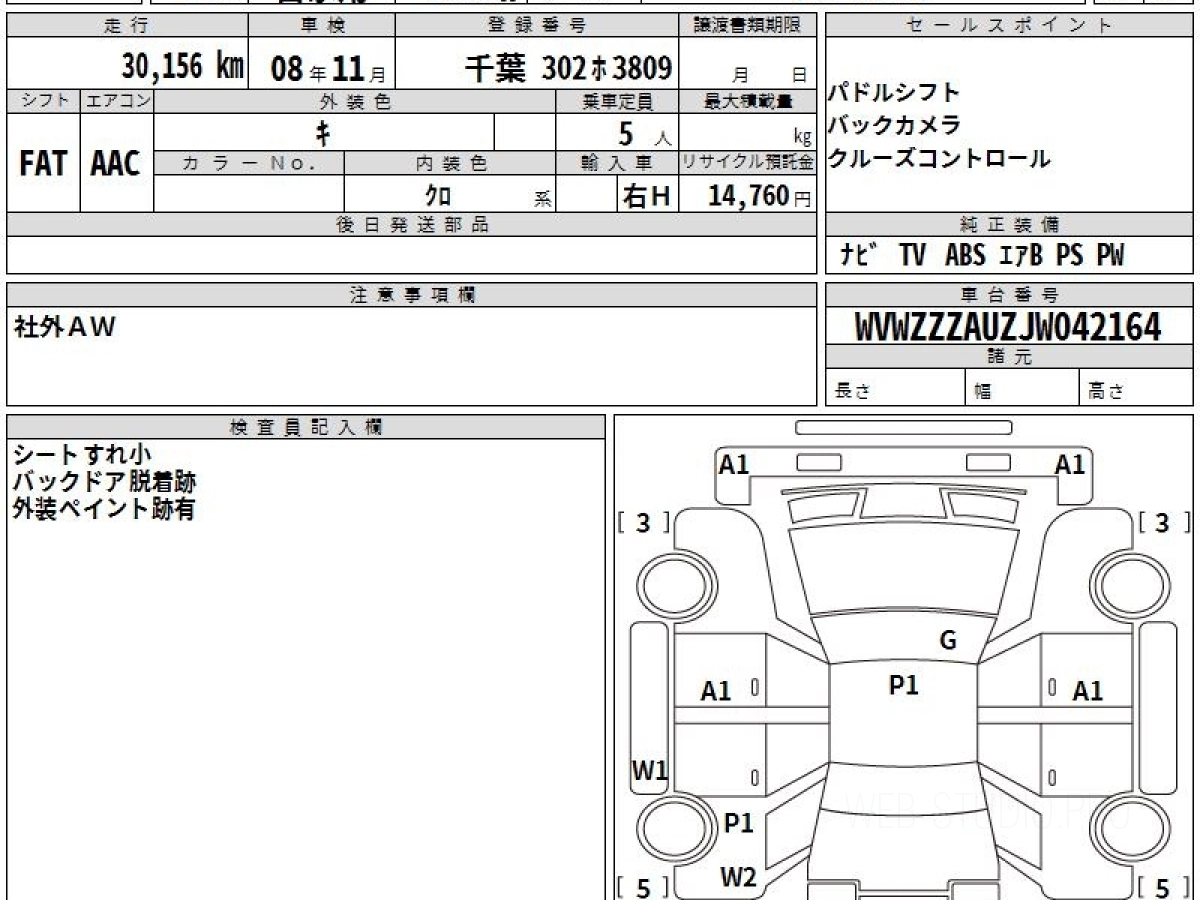
Task: Click the シフト header cell
Action: 43,101
